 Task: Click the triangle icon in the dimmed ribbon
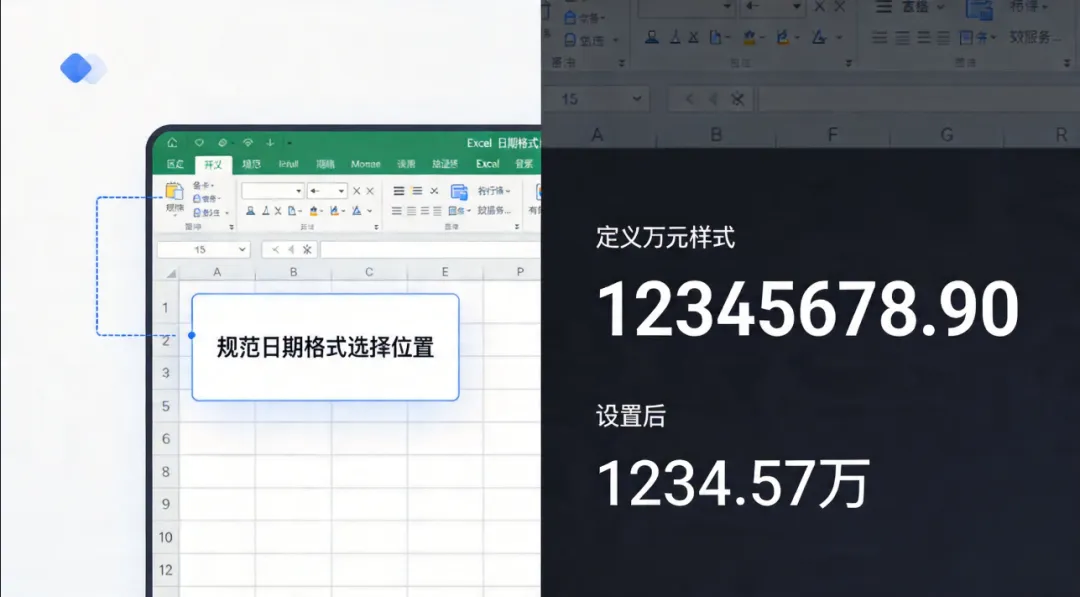[818, 37]
